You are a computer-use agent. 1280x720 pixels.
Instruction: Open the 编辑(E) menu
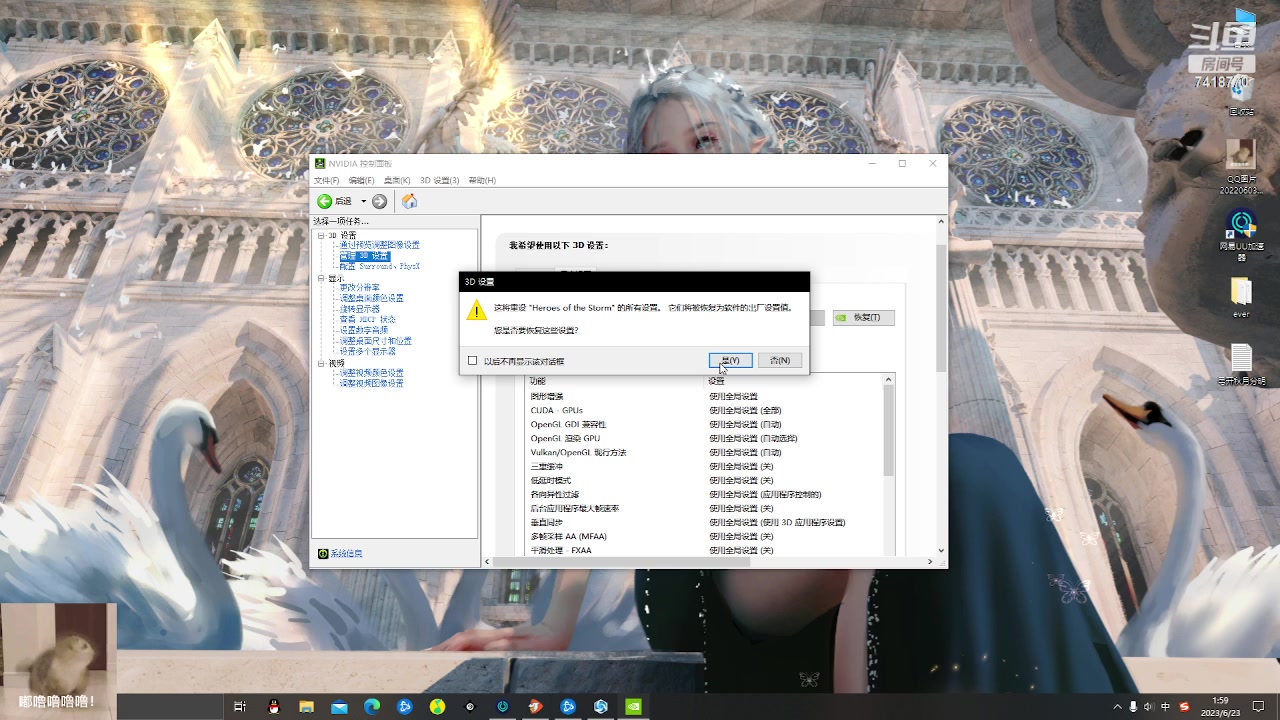click(x=361, y=180)
